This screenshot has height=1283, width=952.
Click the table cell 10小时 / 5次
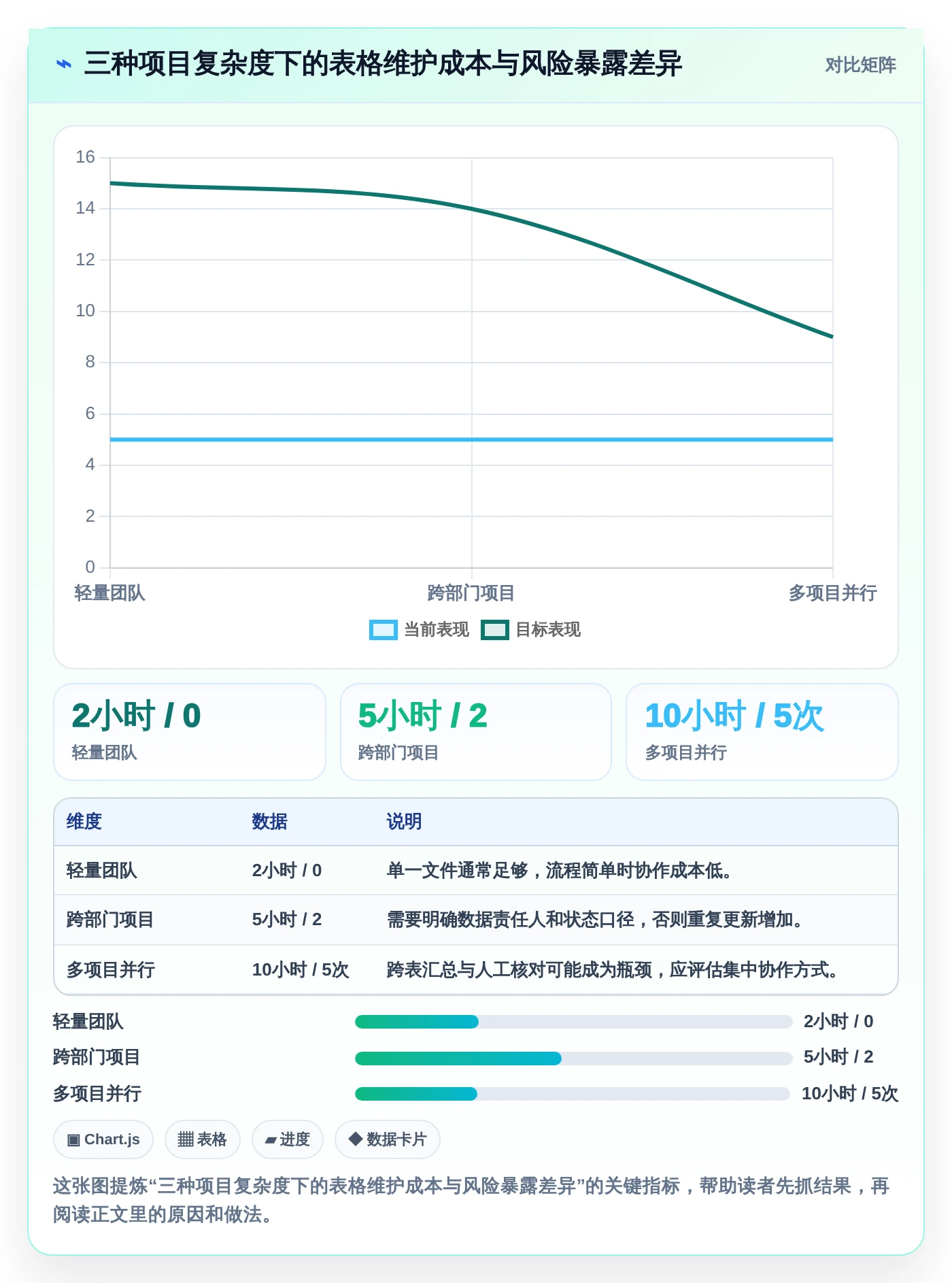pyautogui.click(x=300, y=970)
